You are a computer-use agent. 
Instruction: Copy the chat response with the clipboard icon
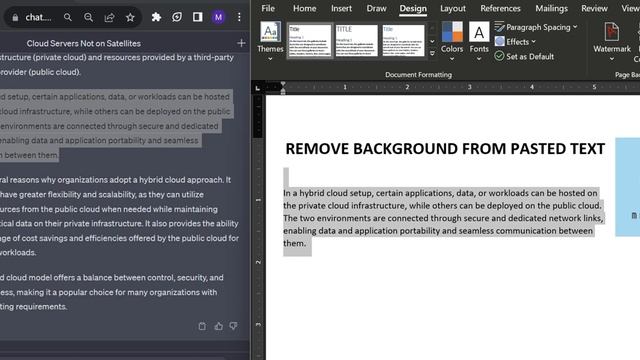pos(202,326)
